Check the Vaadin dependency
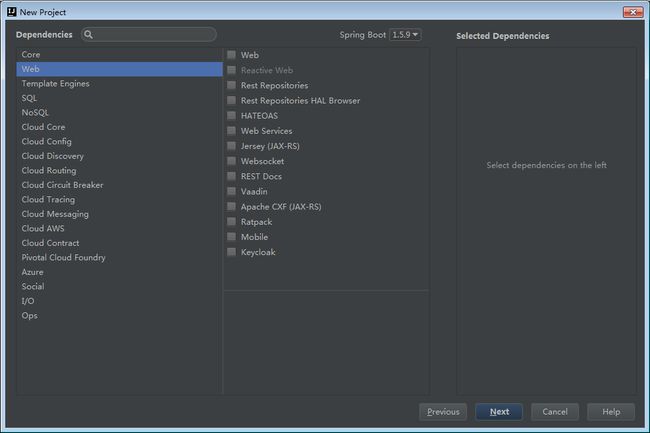 point(232,191)
